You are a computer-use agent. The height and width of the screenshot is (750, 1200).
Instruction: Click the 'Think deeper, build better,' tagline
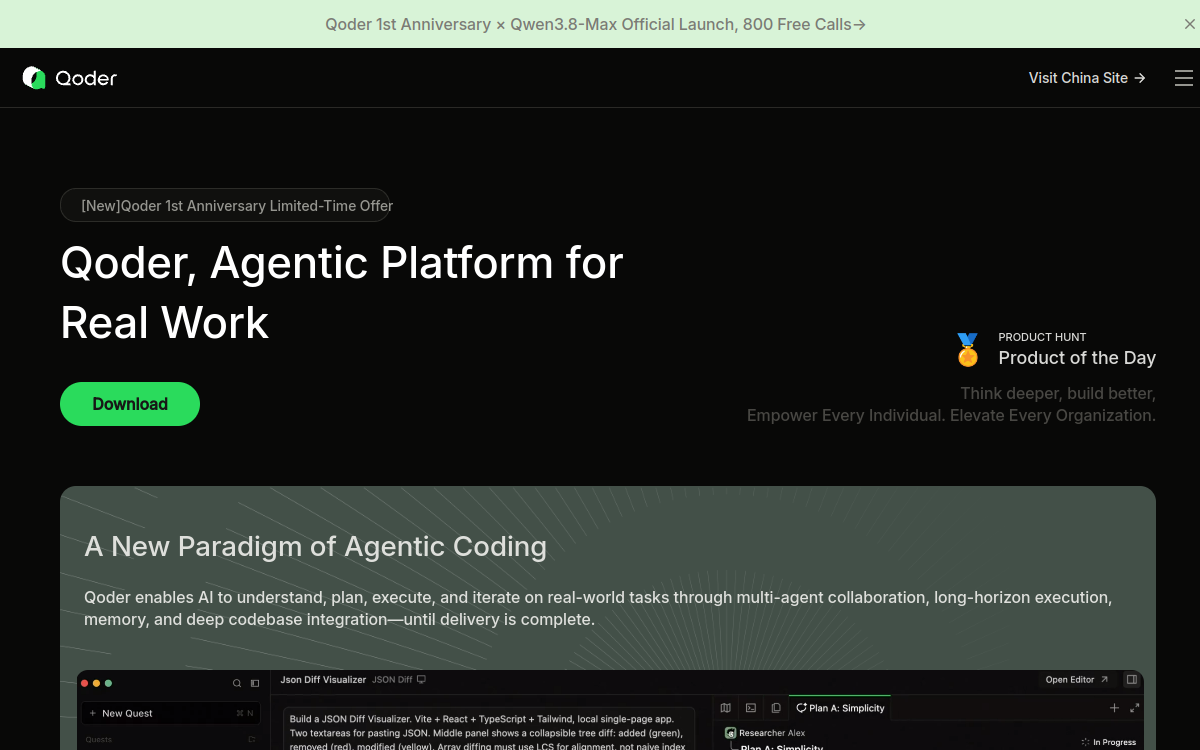click(1058, 393)
